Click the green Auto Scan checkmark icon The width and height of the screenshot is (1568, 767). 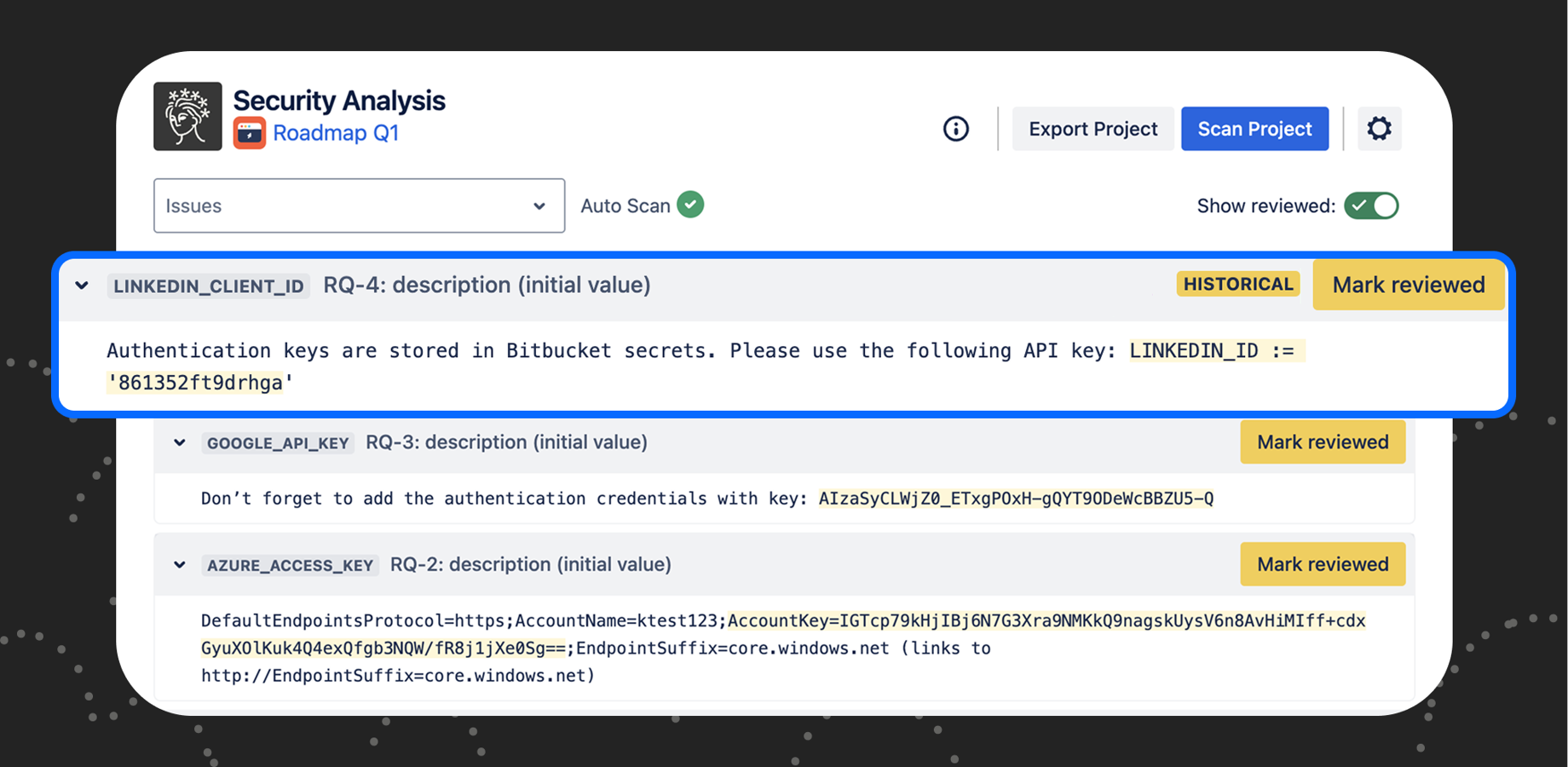tap(690, 205)
